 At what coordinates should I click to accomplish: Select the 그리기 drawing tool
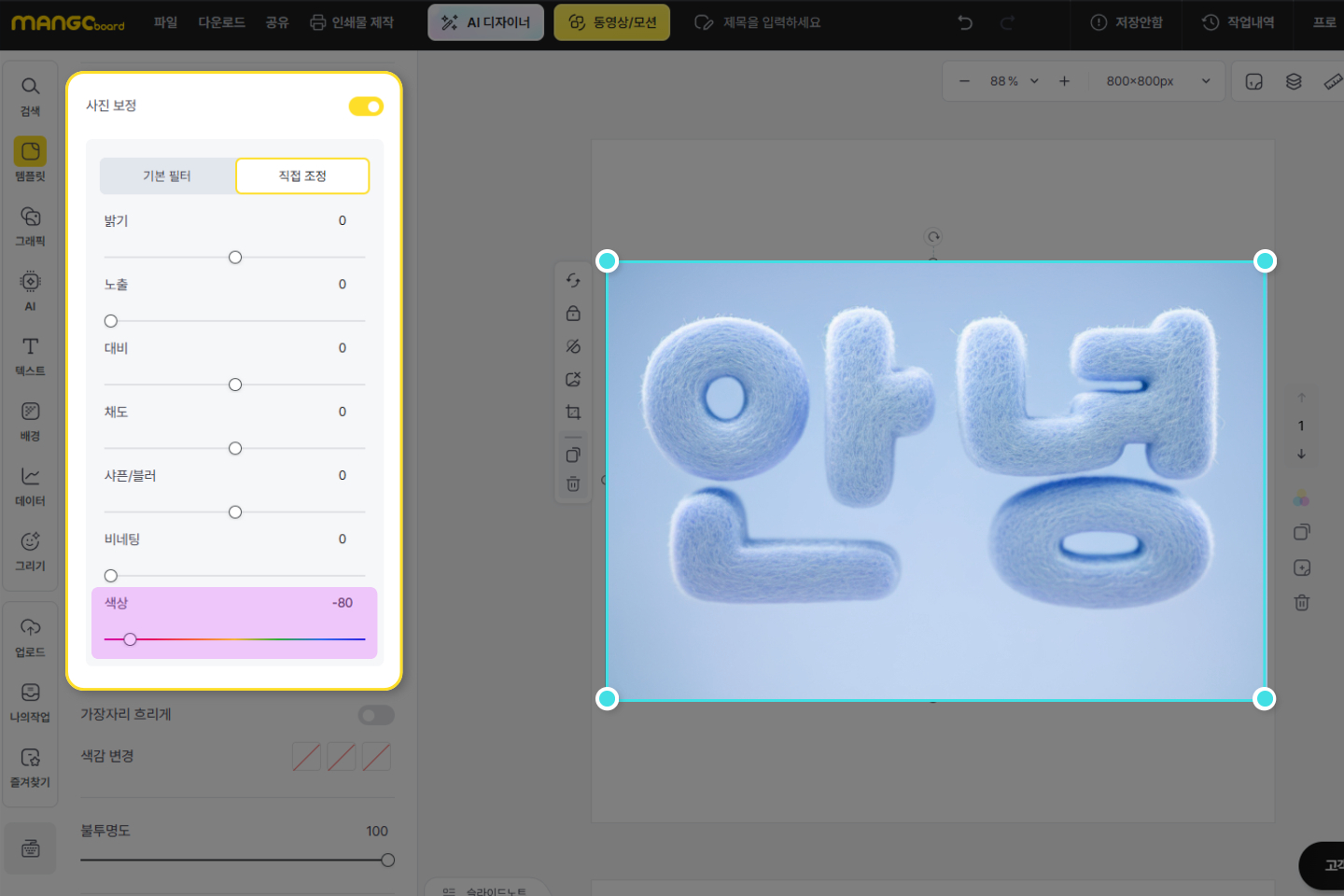pos(30,551)
